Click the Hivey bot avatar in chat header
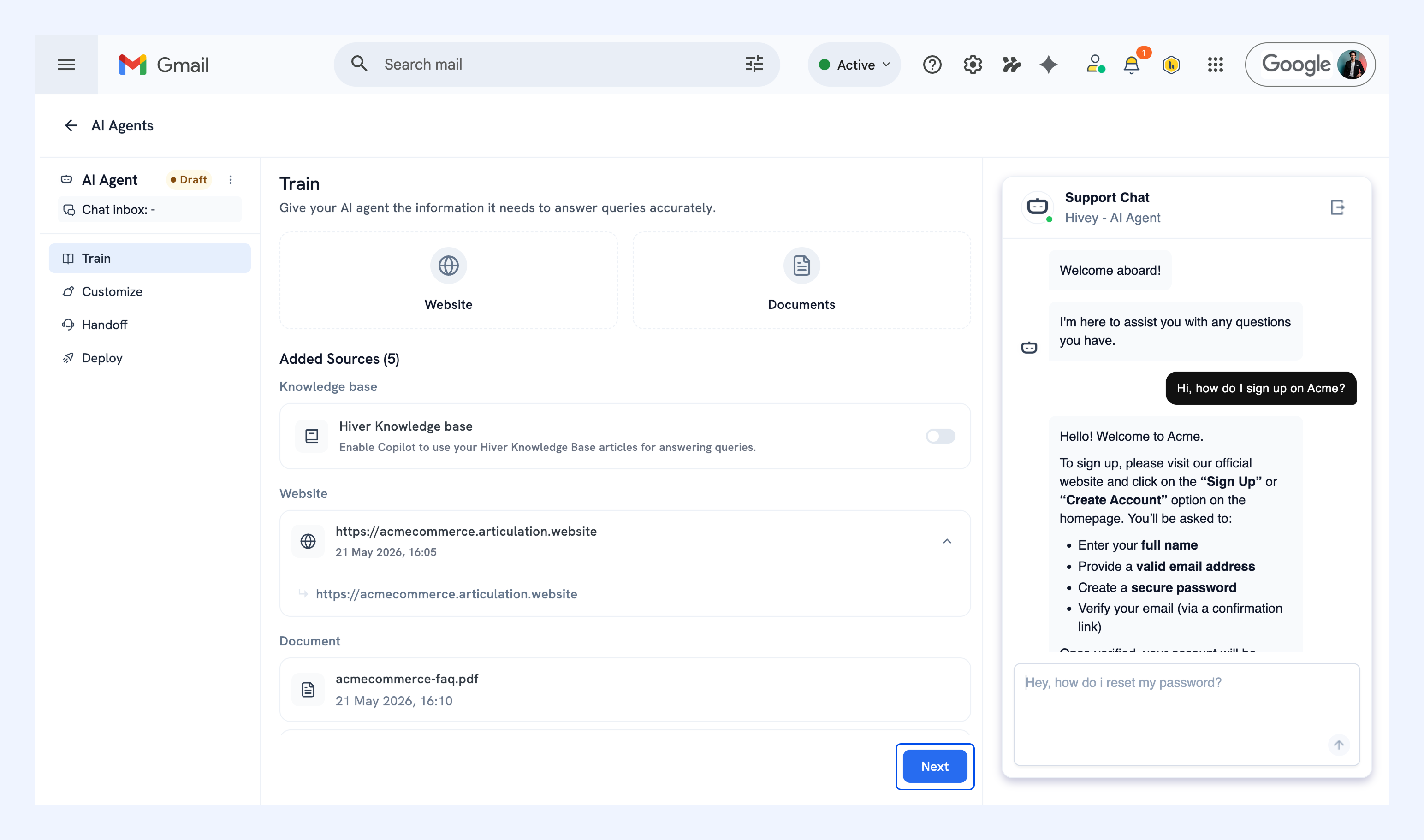This screenshot has height=840, width=1424. click(1037, 207)
